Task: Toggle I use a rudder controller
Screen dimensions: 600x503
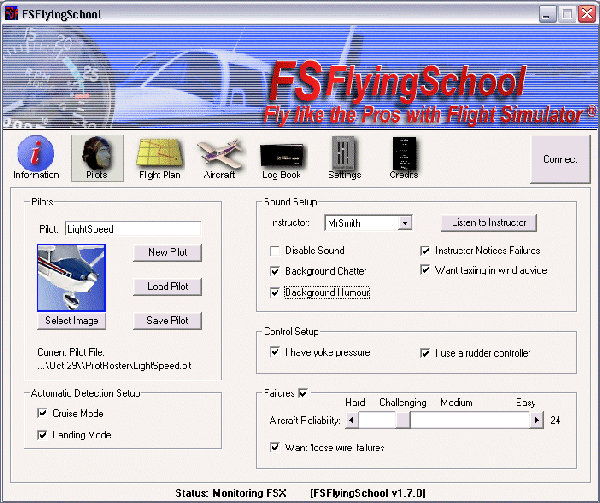Action: 425,353
